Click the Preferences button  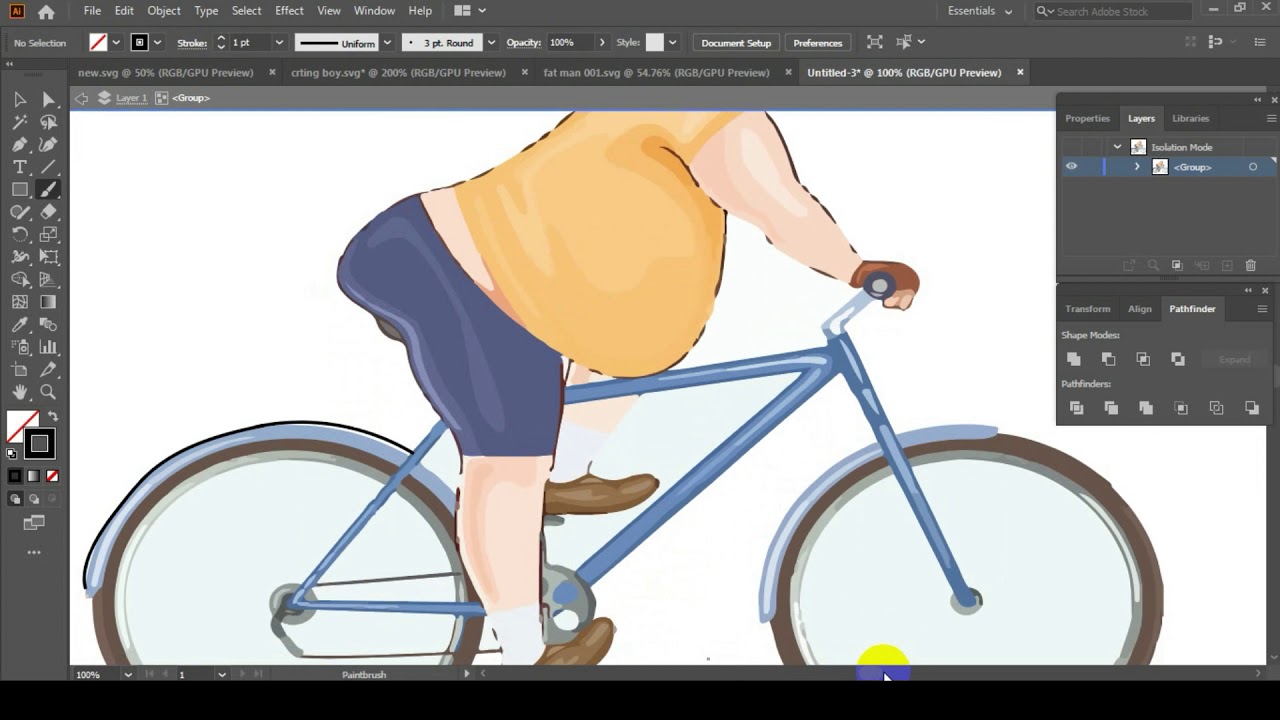tap(818, 43)
